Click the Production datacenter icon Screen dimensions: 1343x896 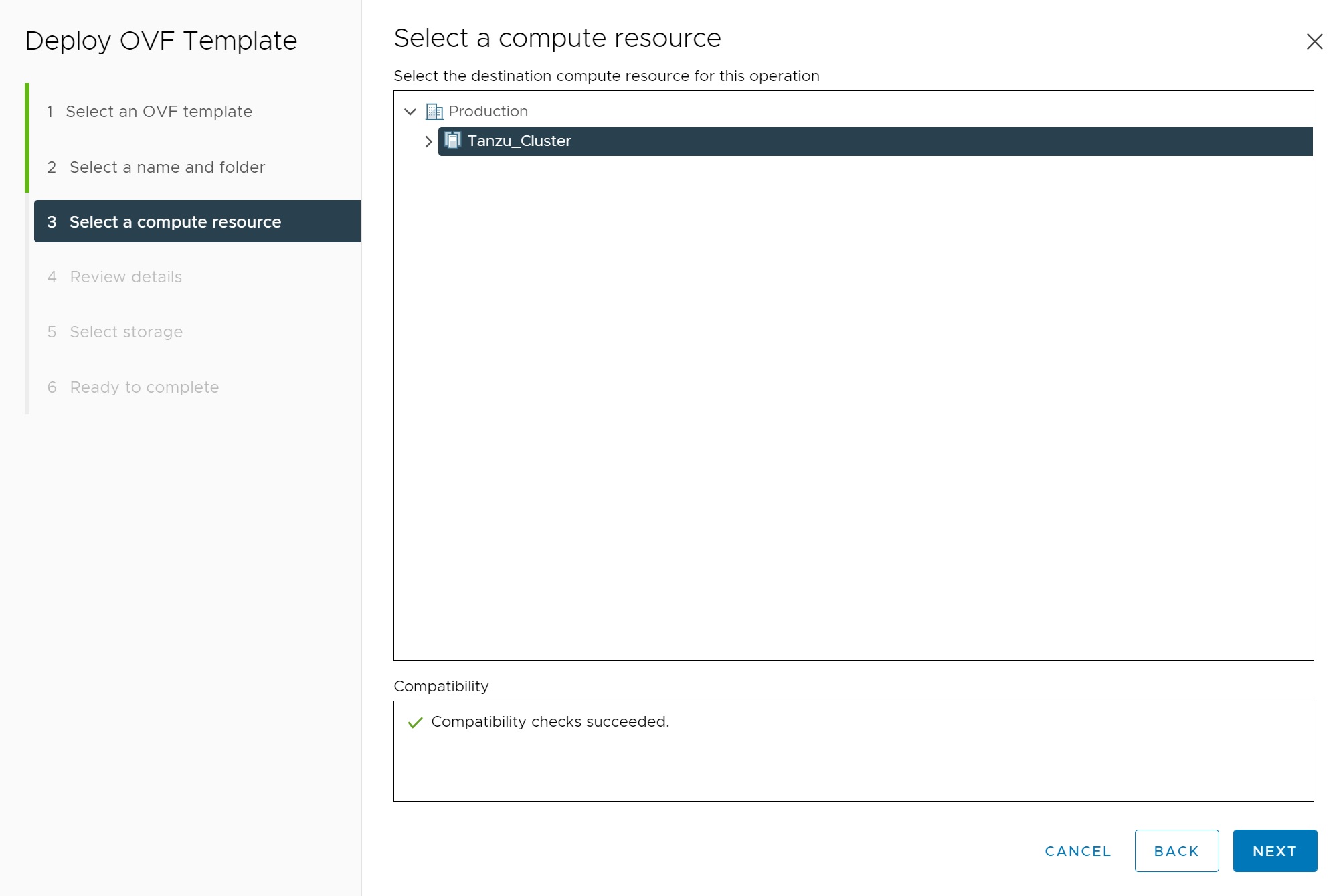tap(434, 112)
